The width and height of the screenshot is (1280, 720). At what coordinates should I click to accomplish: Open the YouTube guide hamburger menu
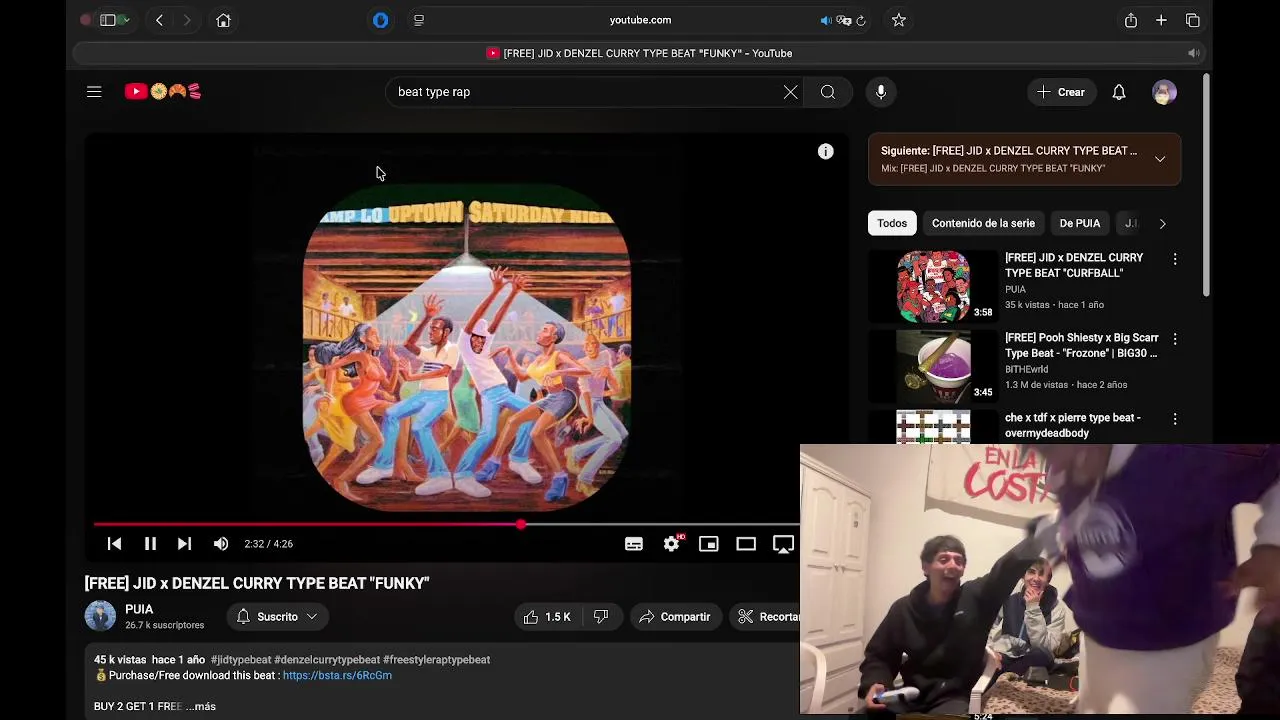(x=94, y=92)
